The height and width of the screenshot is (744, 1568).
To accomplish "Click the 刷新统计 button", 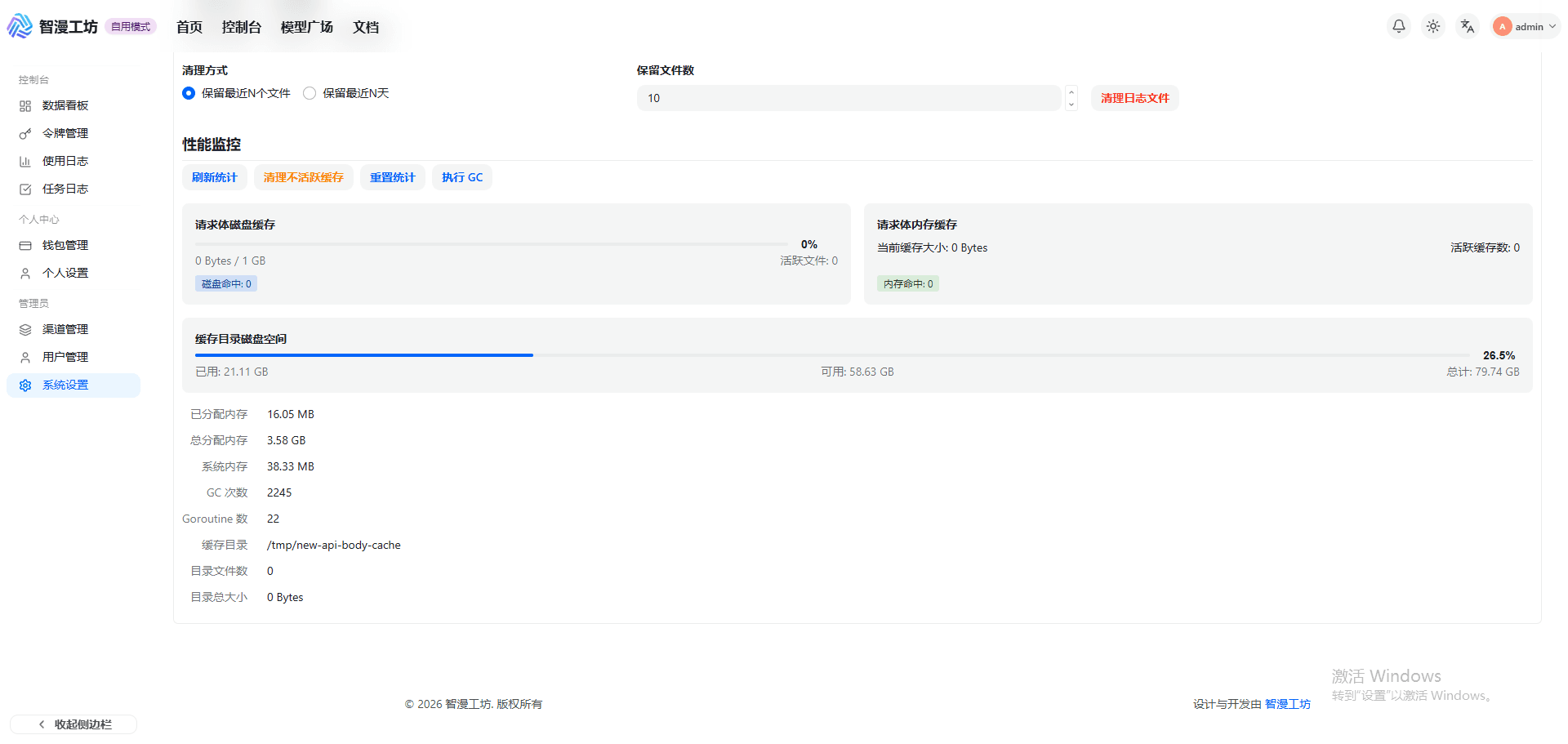I will coord(215,177).
